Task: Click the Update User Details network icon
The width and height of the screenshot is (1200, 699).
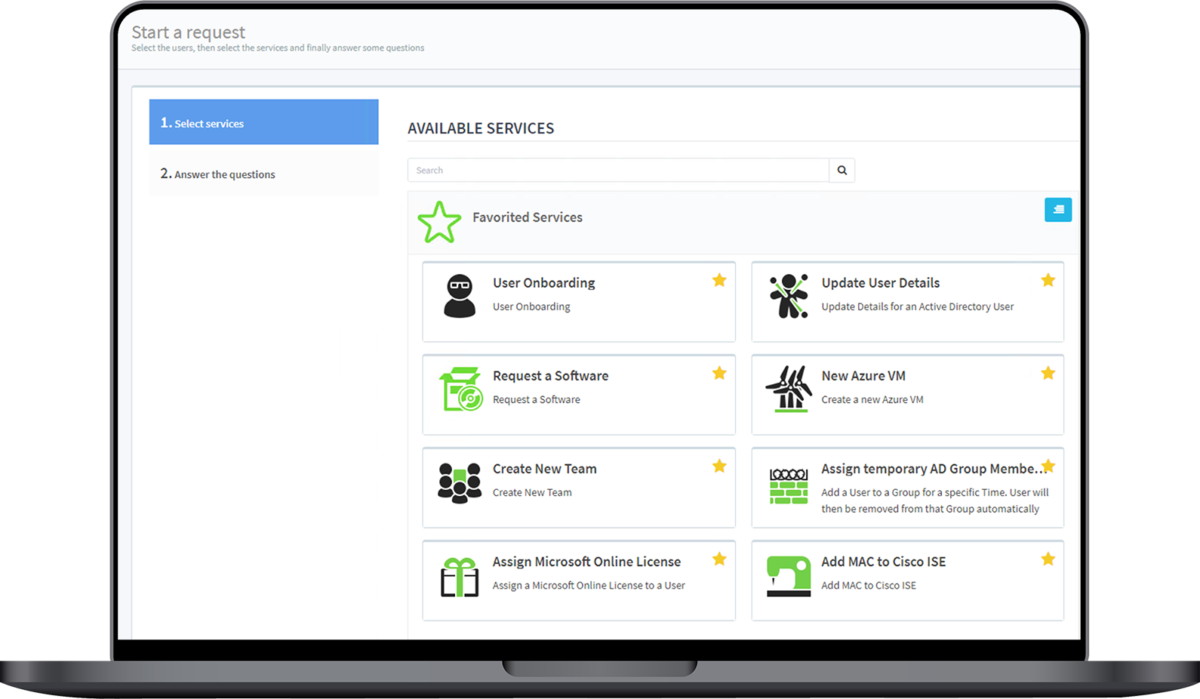Action: (788, 294)
